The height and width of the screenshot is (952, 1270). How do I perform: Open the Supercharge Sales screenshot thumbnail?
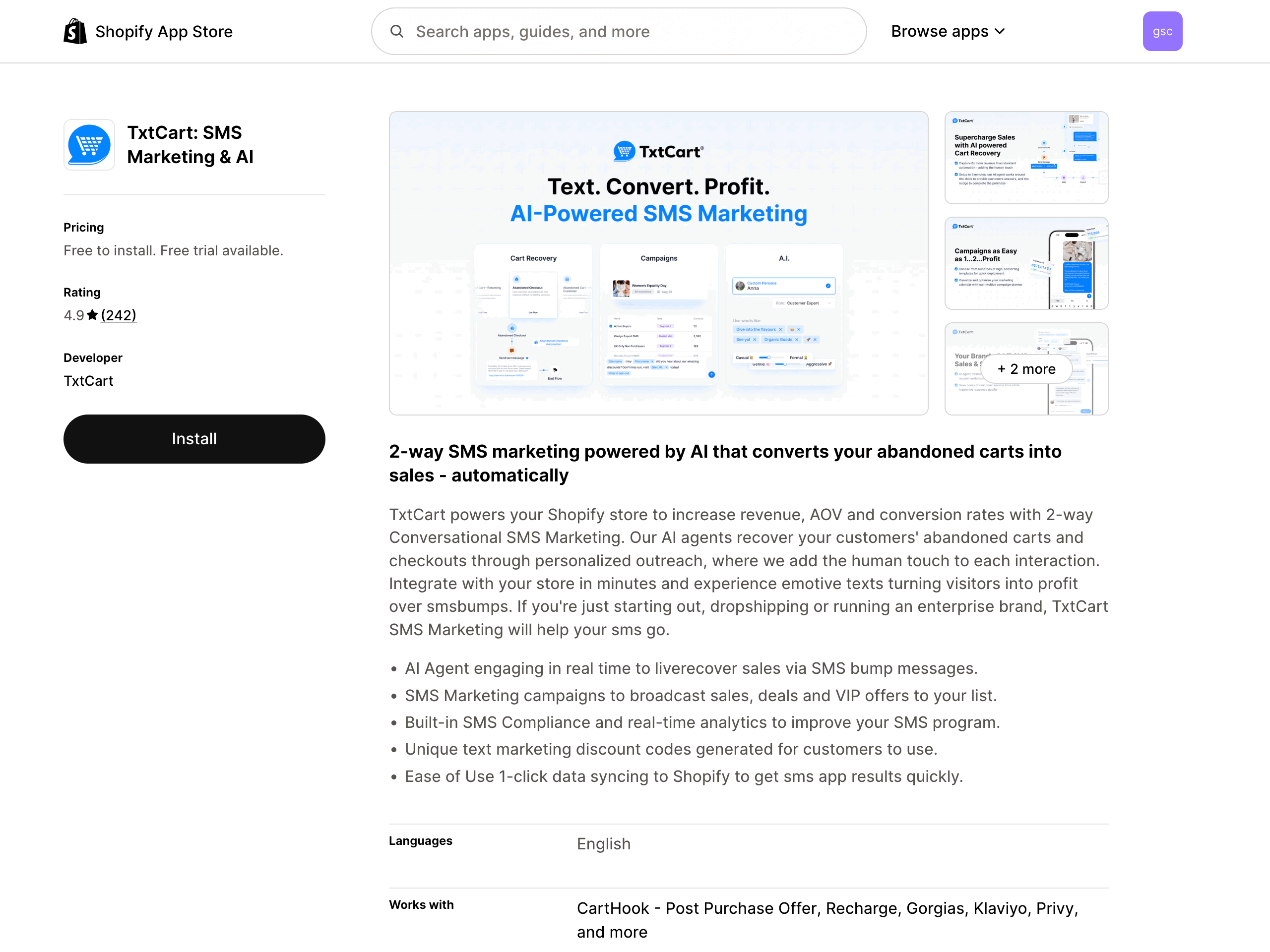tap(1025, 157)
